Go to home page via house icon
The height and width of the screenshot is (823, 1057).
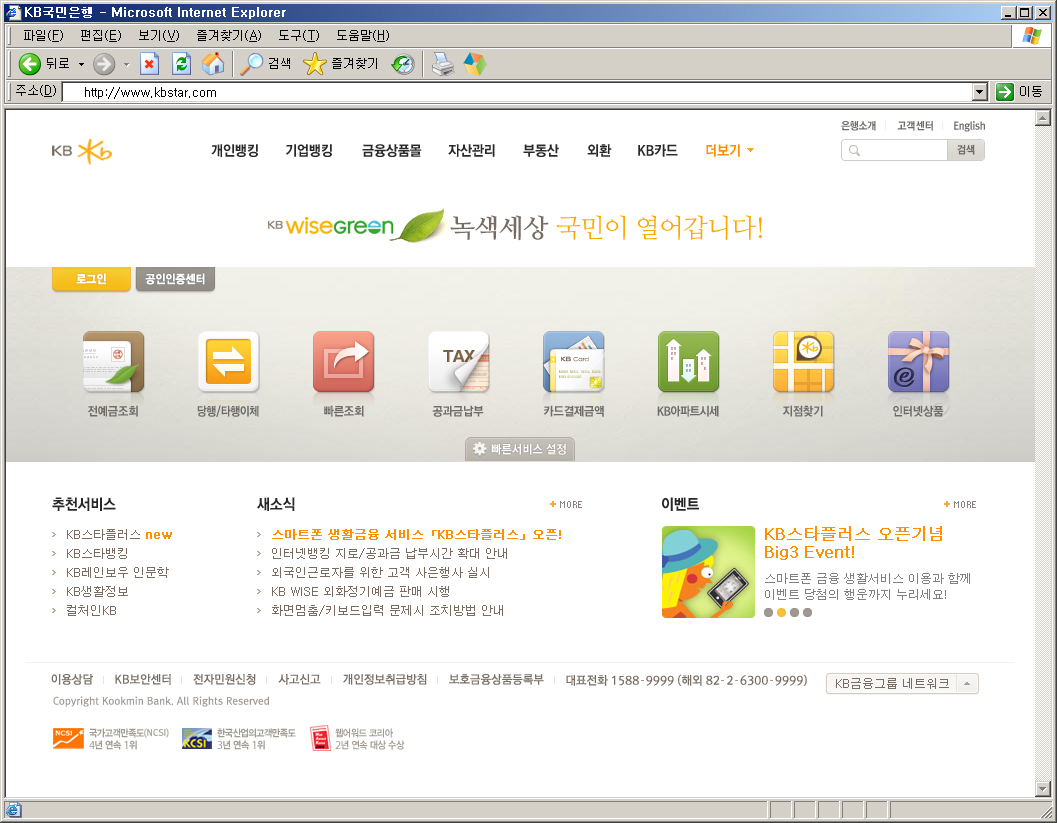[213, 64]
